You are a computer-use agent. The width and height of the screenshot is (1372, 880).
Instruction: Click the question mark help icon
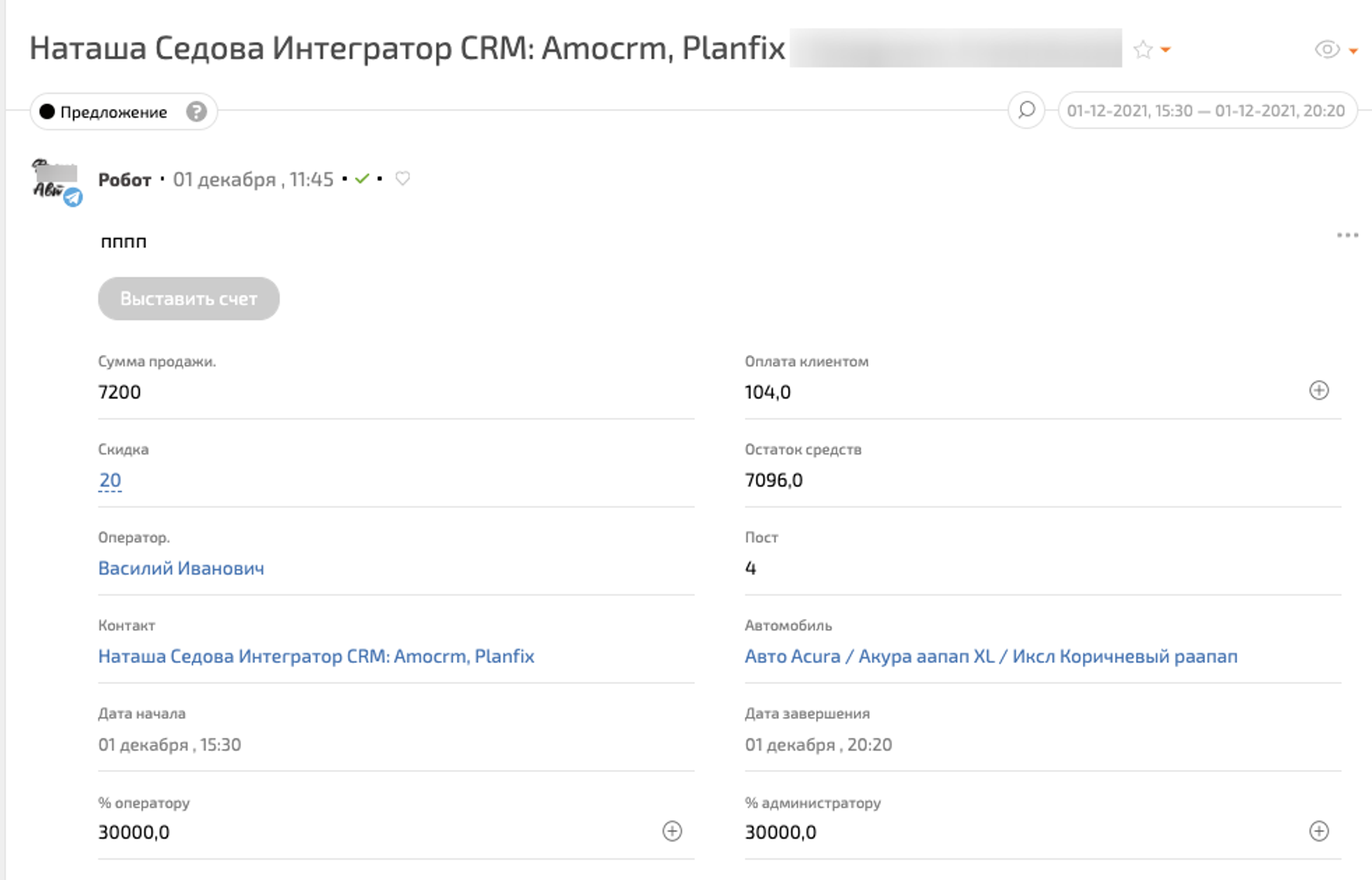[x=196, y=112]
